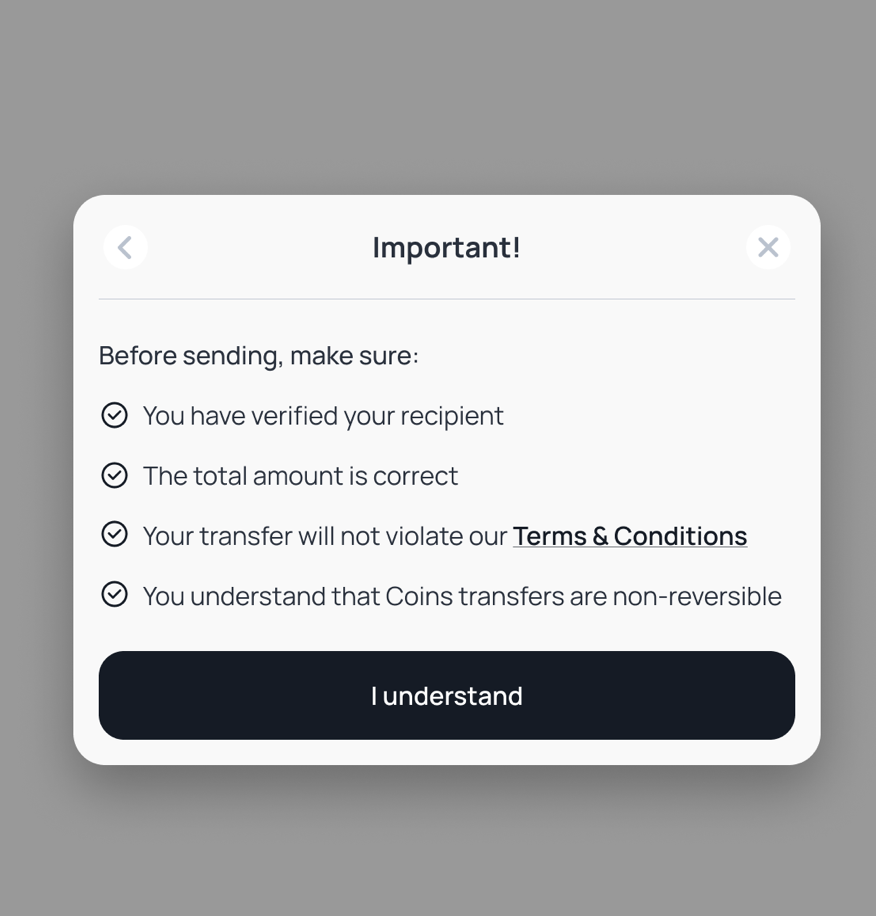876x916 pixels.
Task: Click the word 'Conditions' in the underlined link
Action: click(x=680, y=536)
